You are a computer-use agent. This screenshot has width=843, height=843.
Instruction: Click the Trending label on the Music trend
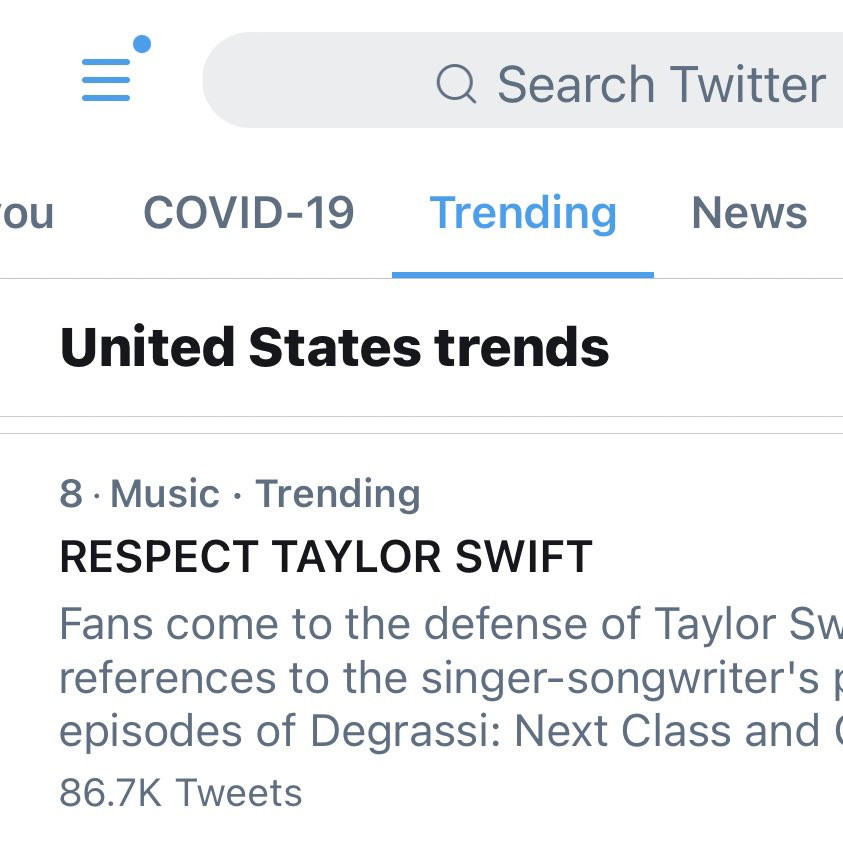click(x=337, y=493)
